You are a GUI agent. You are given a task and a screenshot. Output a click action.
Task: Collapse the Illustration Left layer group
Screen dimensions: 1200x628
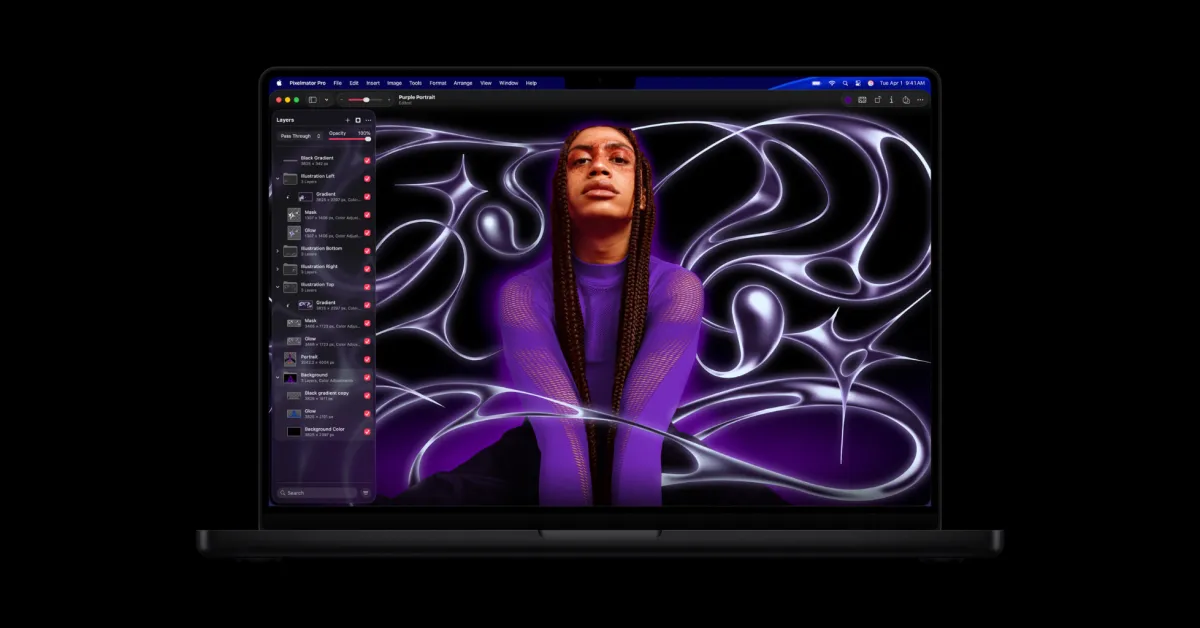click(x=279, y=177)
